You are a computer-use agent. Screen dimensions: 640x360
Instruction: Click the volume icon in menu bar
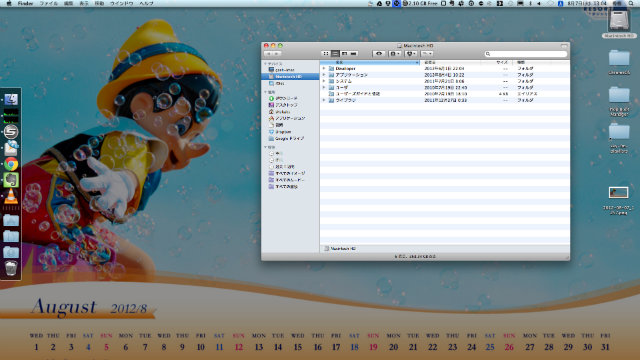(x=539, y=3)
